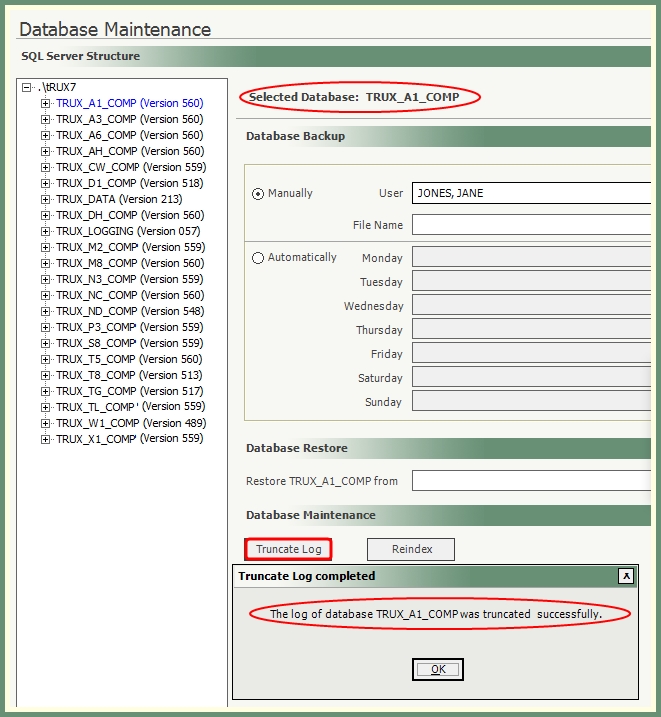This screenshot has width=661, height=717.
Task: Click the Restore TRUX_A1_COMP from field
Action: pyautogui.click(x=531, y=481)
